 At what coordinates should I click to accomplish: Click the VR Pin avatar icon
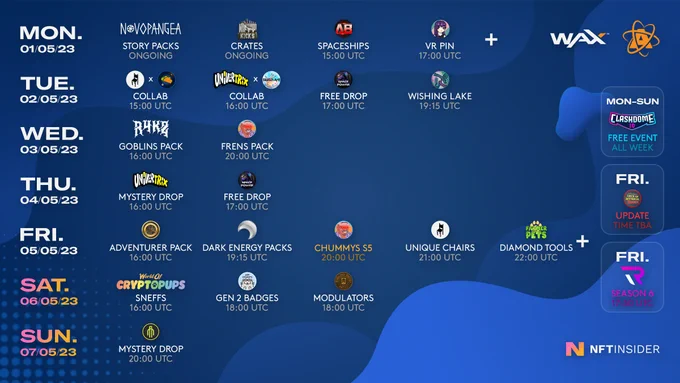click(x=440, y=29)
